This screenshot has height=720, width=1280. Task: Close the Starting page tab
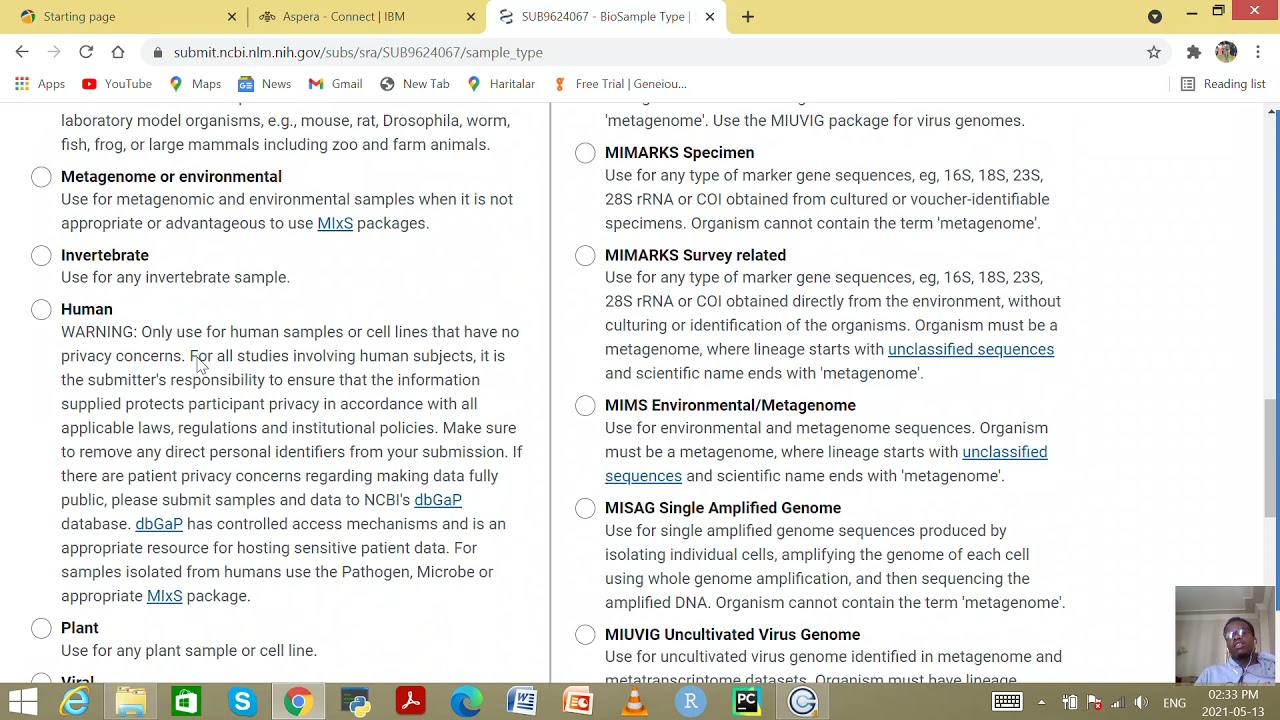[x=232, y=16]
